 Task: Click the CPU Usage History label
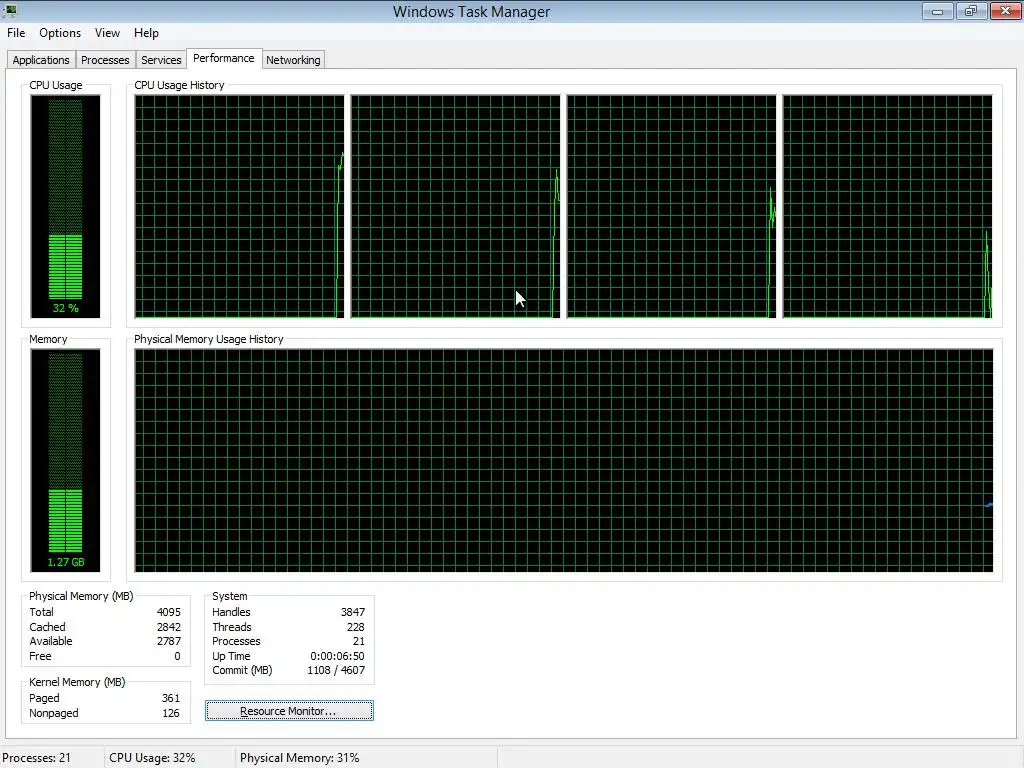[179, 85]
